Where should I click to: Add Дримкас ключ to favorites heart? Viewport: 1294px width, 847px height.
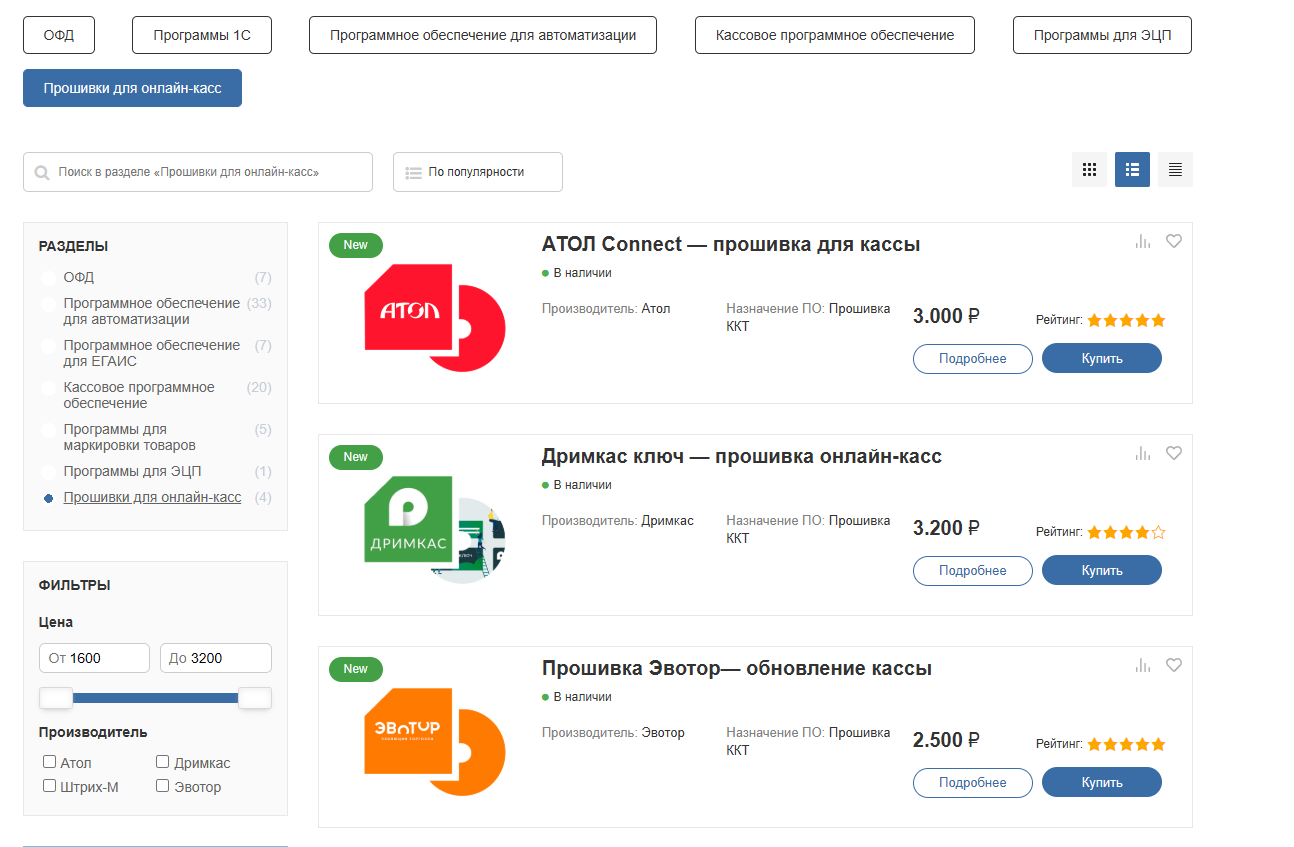[x=1174, y=453]
